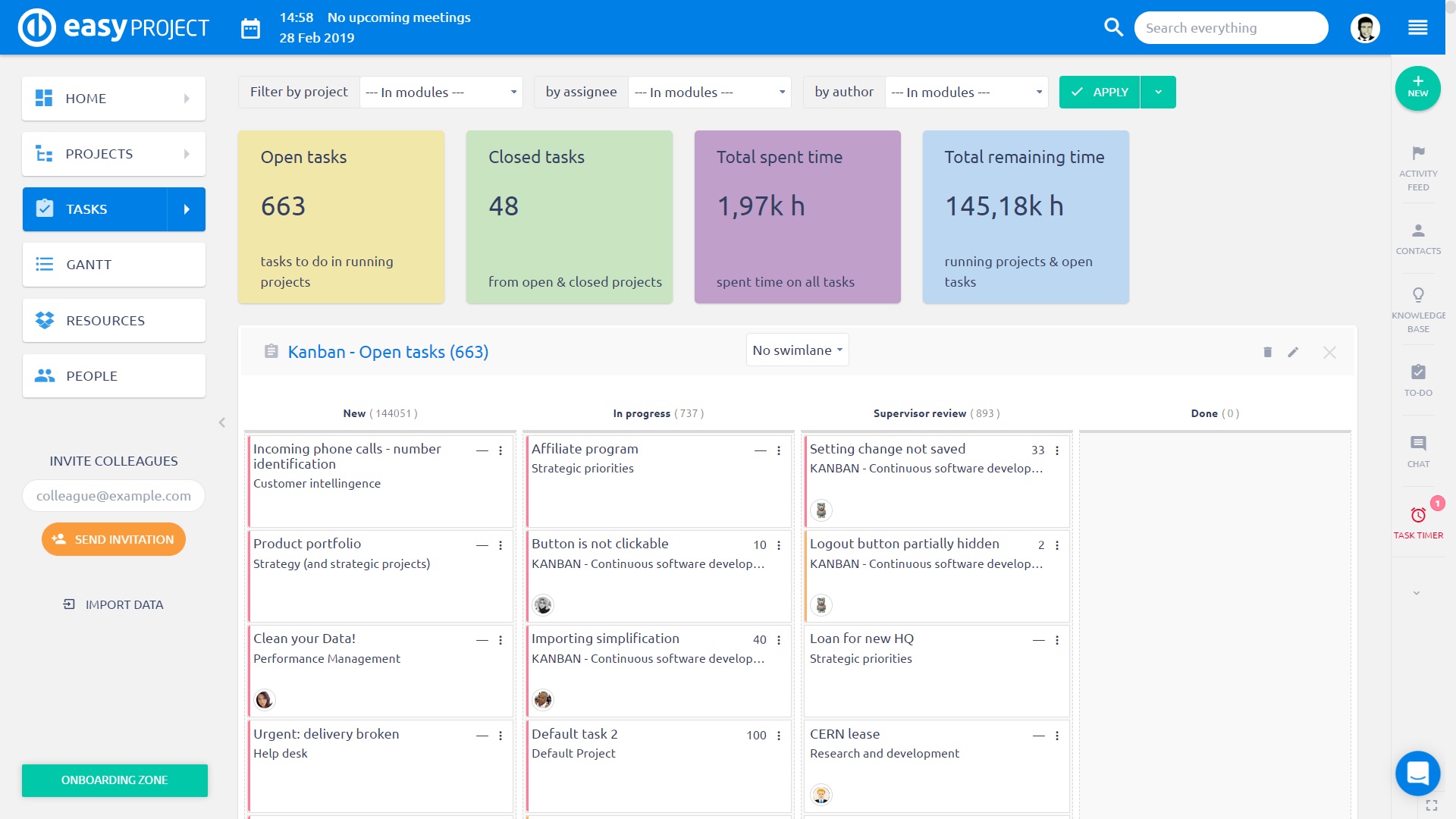Click the Send Invitation button
Viewport: 1456px width, 819px height.
click(x=114, y=539)
